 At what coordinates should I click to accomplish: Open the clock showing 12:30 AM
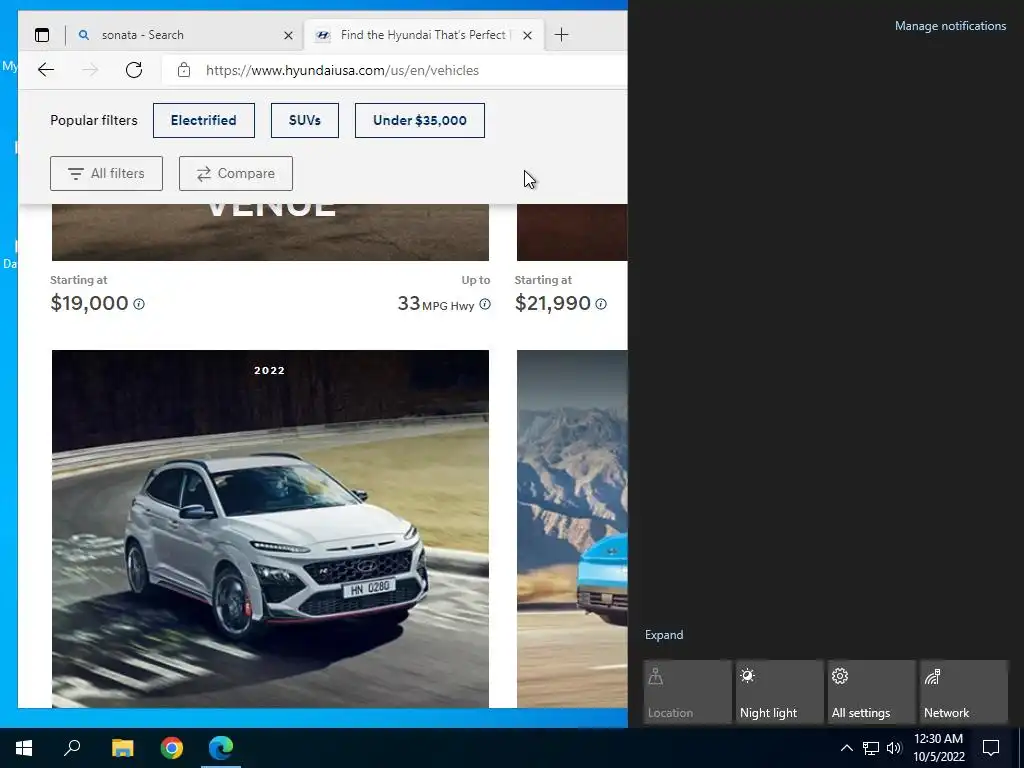[938, 748]
